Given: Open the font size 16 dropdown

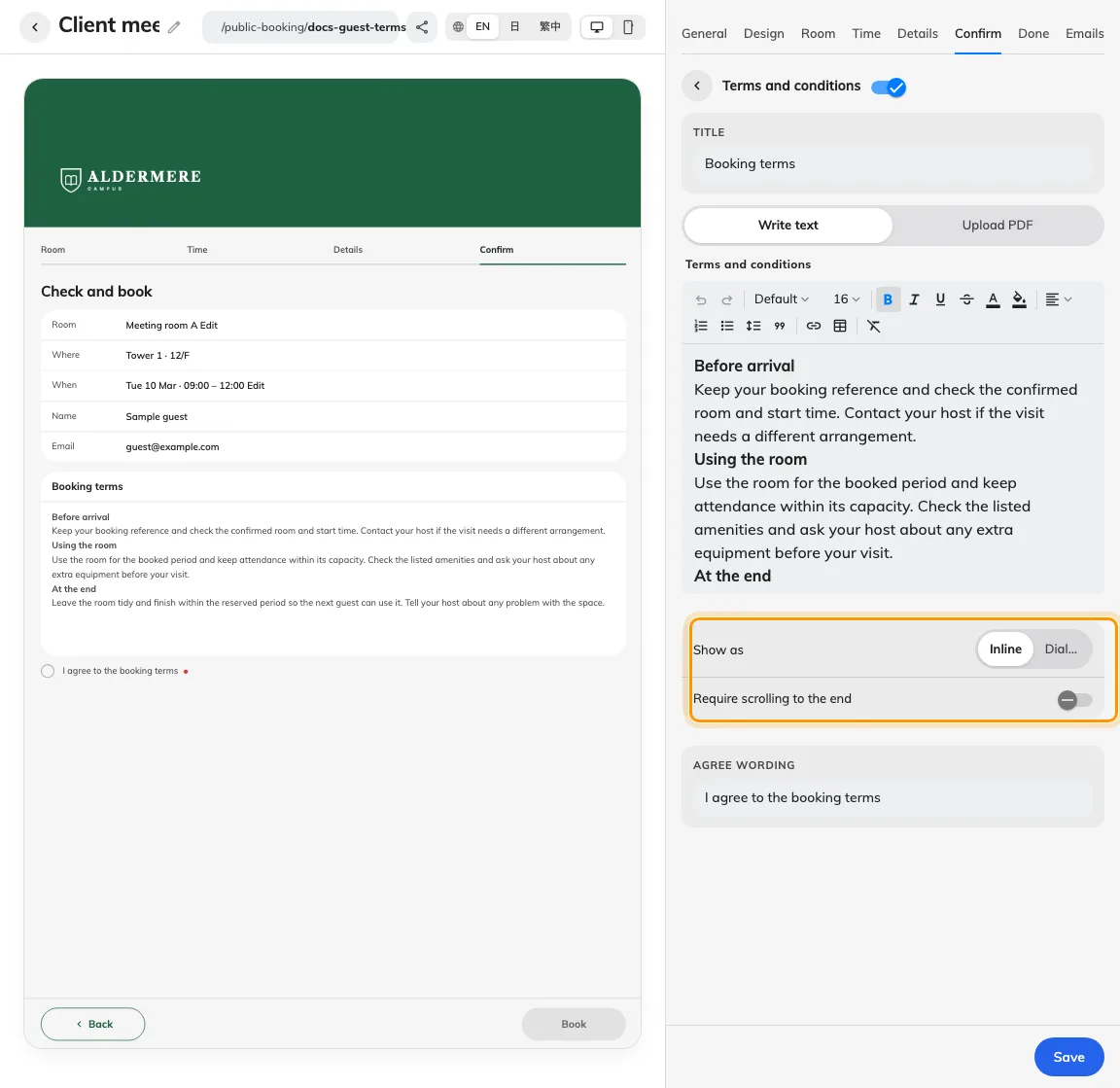Looking at the screenshot, I should tap(847, 299).
